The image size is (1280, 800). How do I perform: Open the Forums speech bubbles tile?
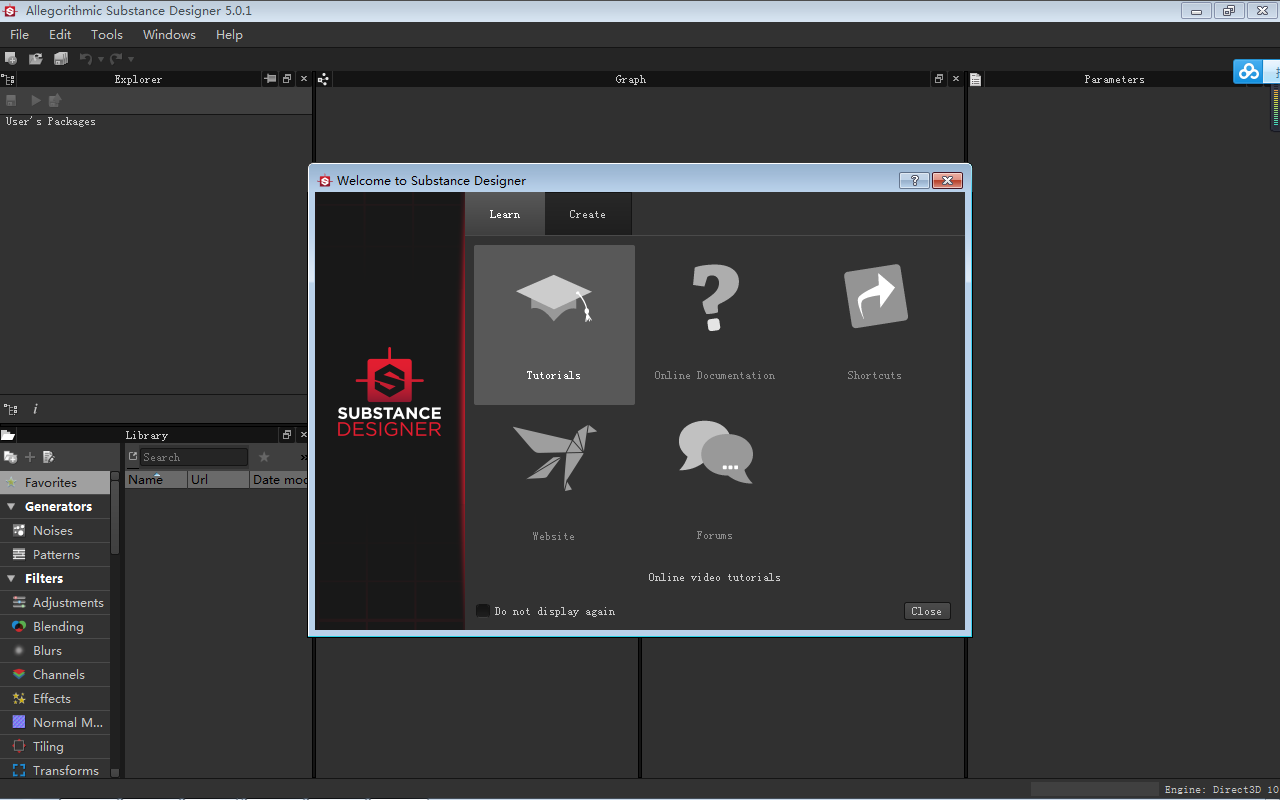[x=715, y=485]
